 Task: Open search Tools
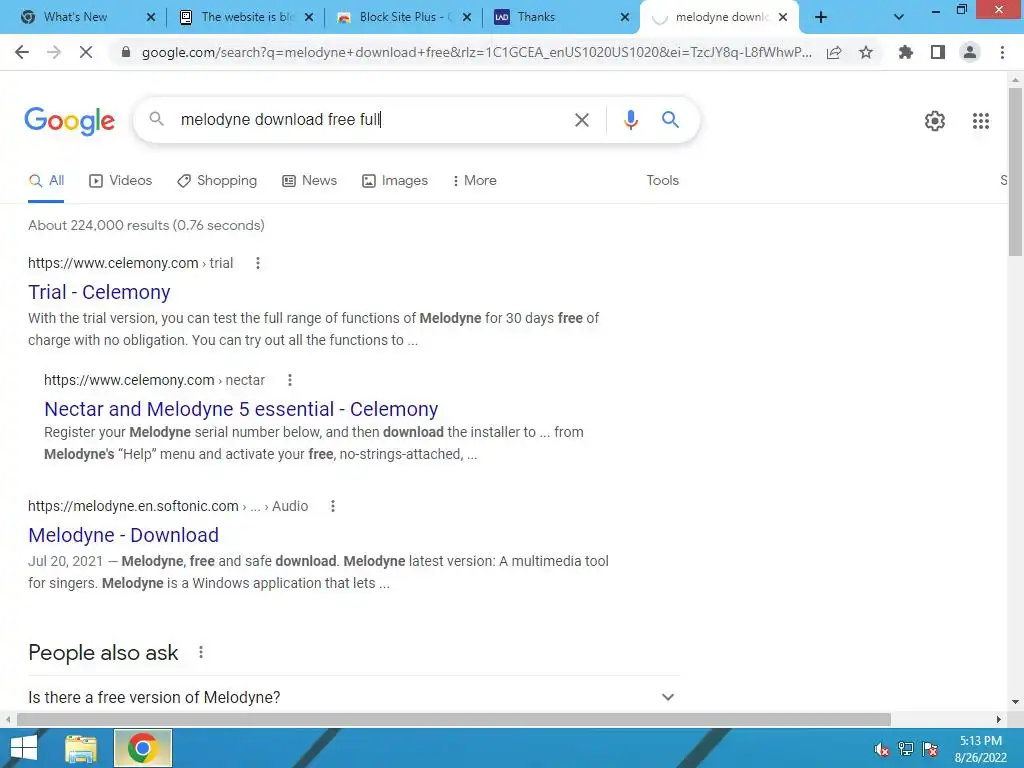click(662, 181)
